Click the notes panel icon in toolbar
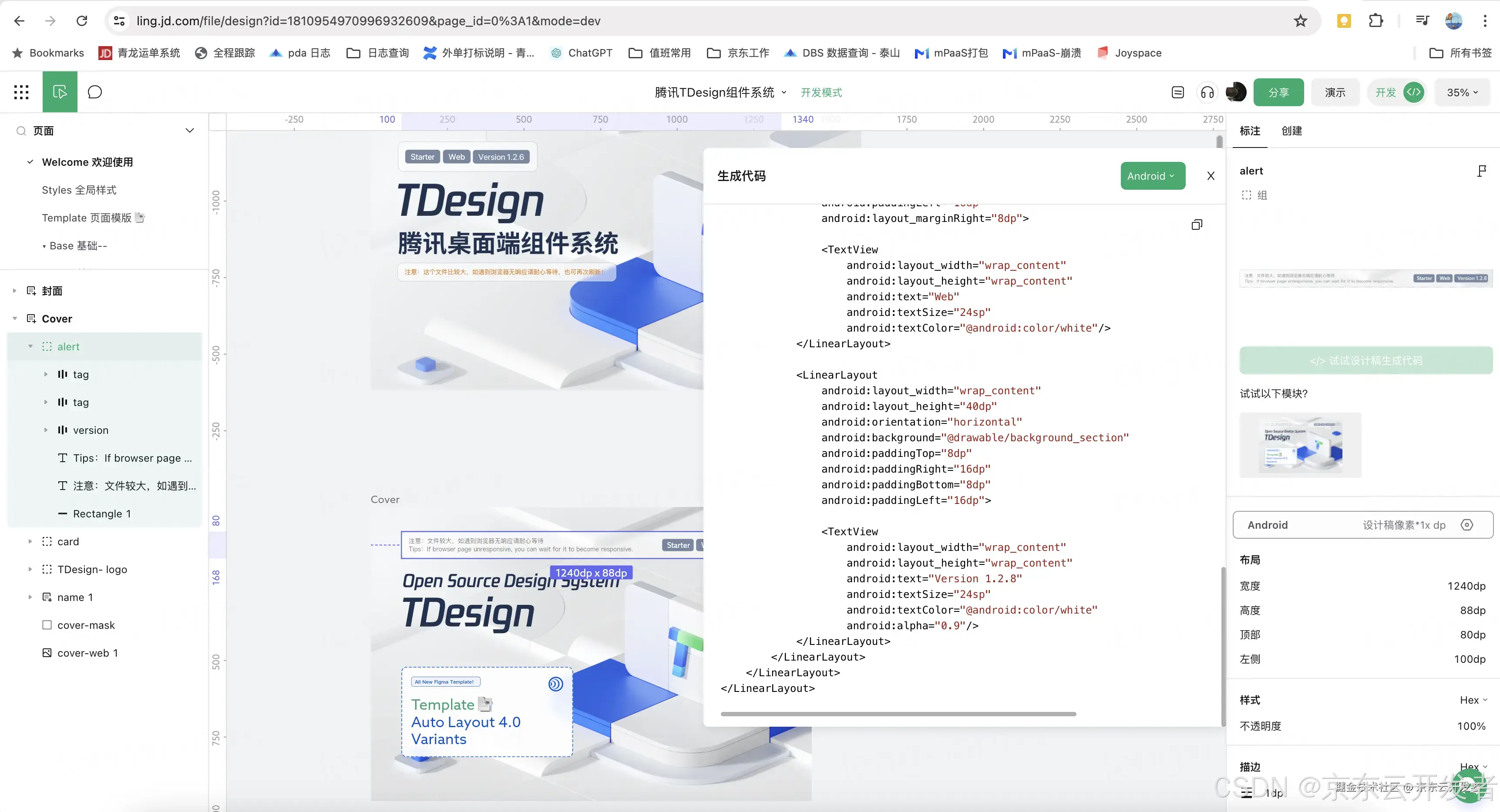The height and width of the screenshot is (812, 1500). tap(1177, 93)
